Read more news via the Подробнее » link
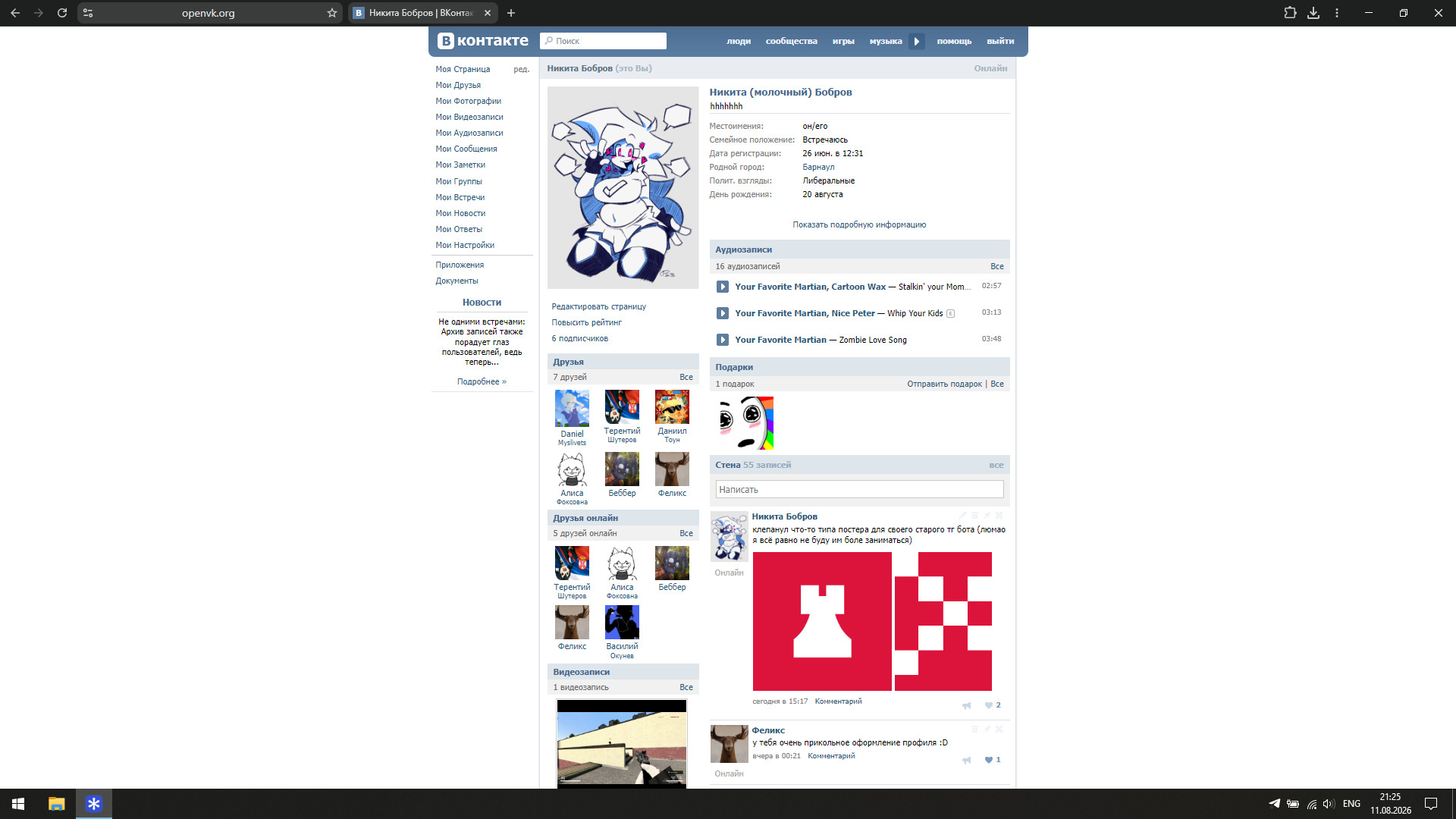Screen dimensions: 1456x819 pyautogui.click(x=482, y=381)
